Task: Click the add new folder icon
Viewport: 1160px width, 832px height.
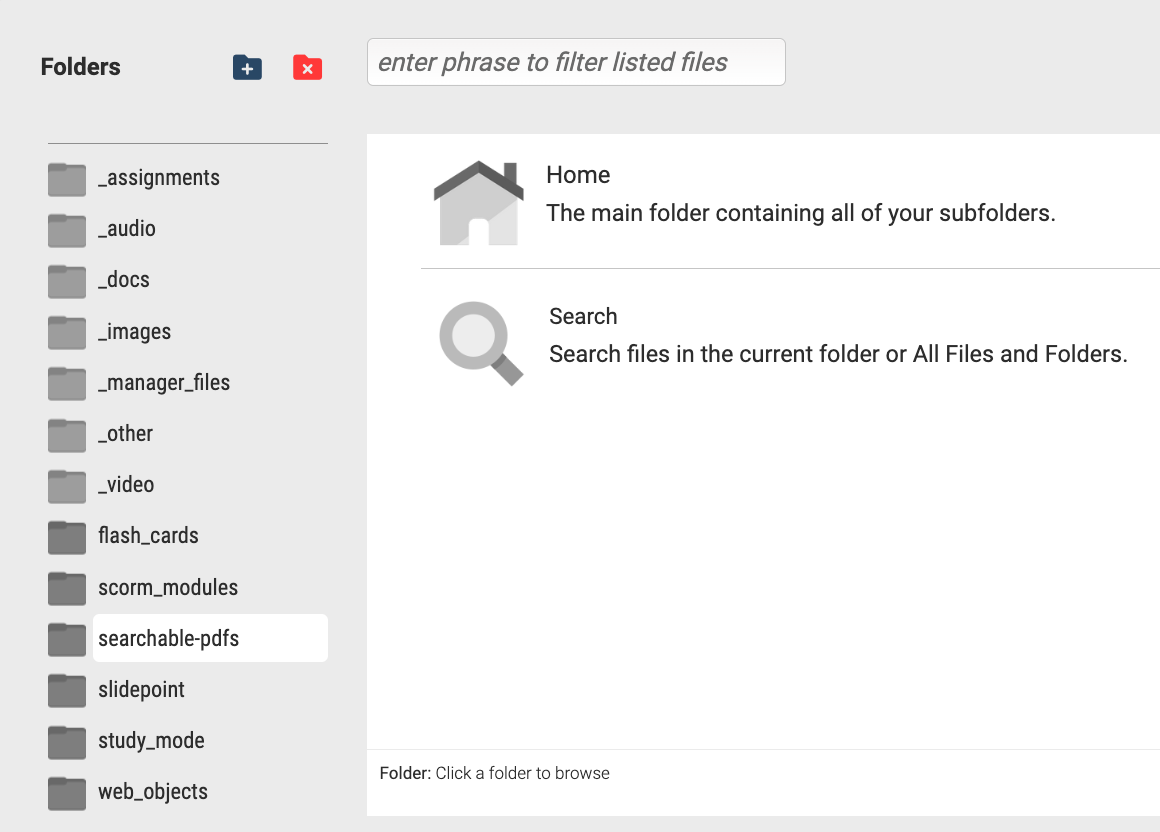Action: pyautogui.click(x=247, y=67)
